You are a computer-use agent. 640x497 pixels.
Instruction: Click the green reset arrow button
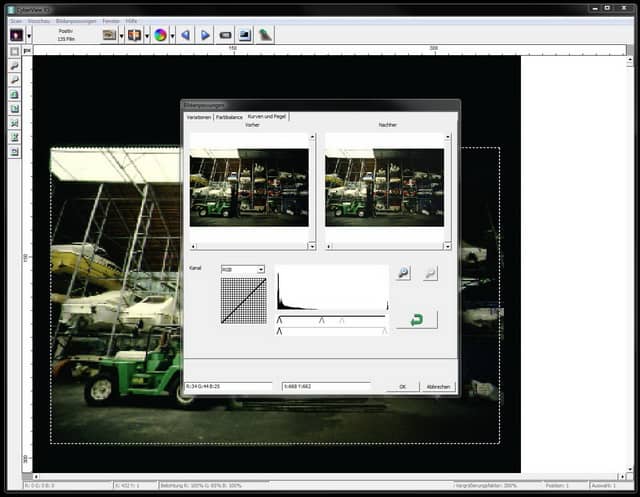(416, 320)
